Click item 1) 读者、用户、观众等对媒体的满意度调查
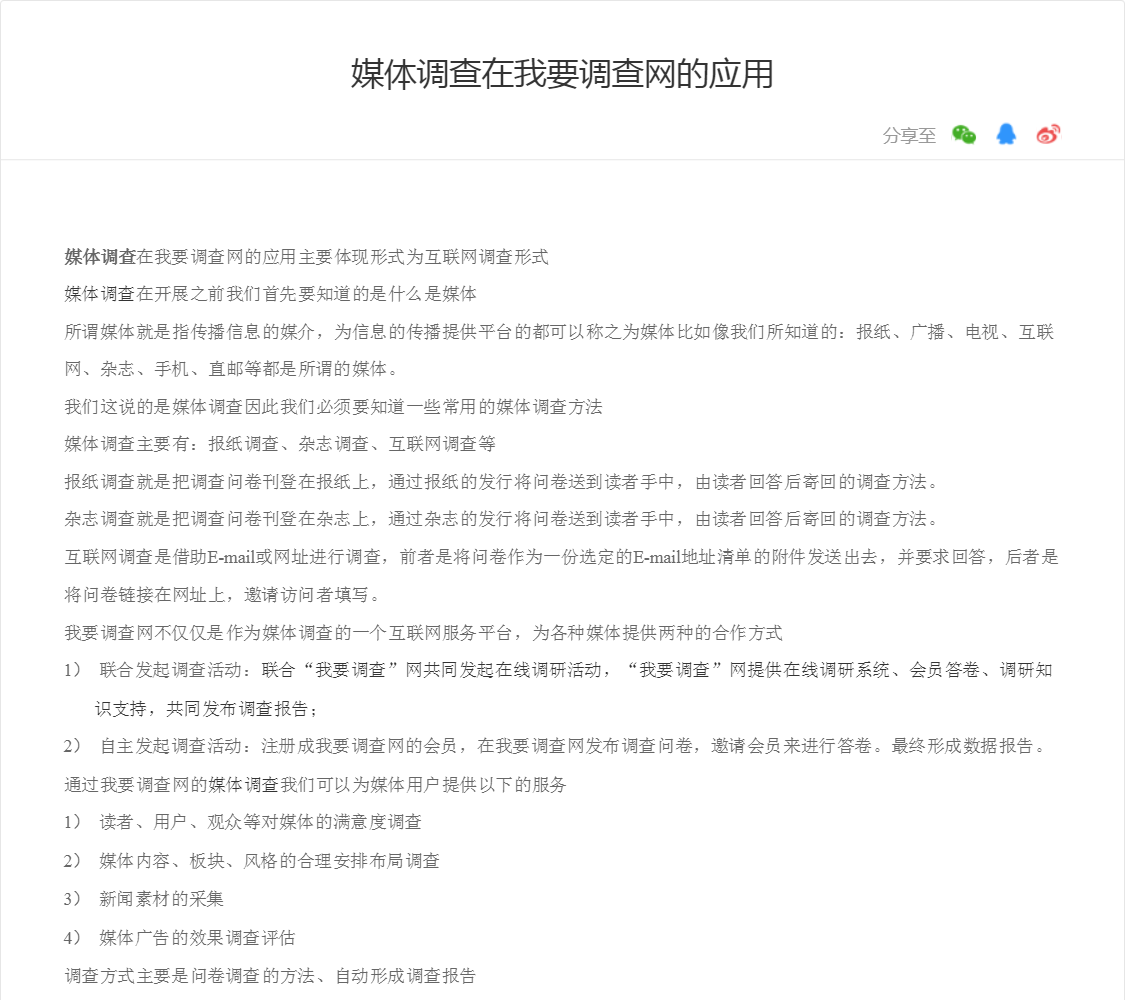Viewport: 1125px width, 1000px height. tap(243, 822)
